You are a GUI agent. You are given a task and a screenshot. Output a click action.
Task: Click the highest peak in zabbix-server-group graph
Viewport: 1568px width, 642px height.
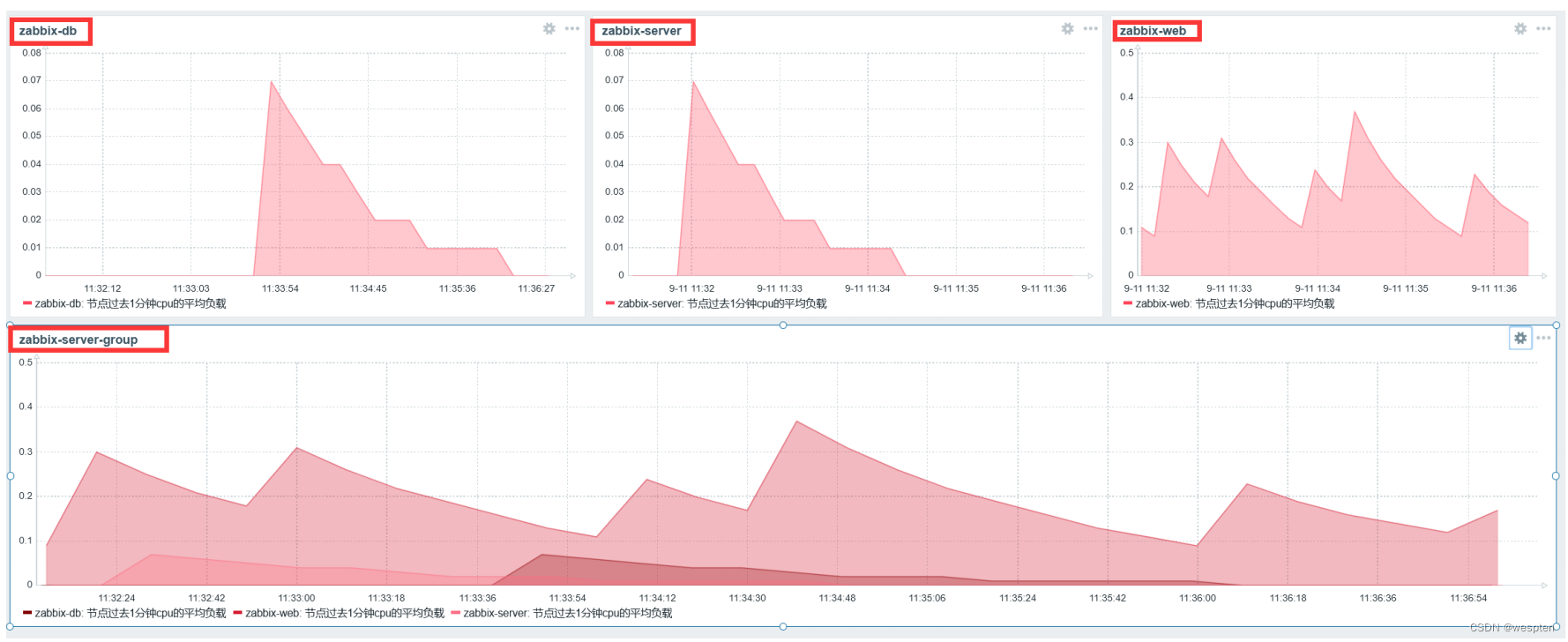[x=797, y=422]
